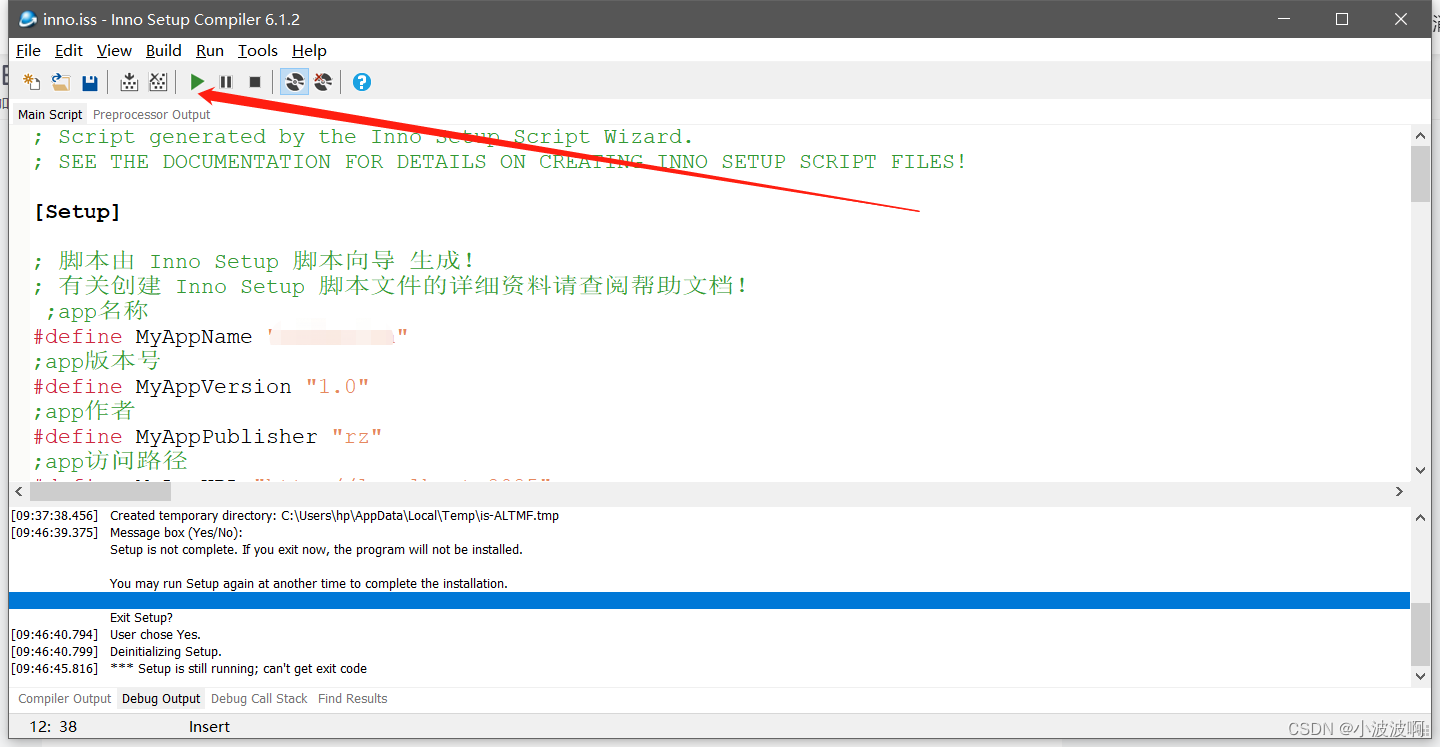Screen dimensions: 1440x747
Task: Click the 'SEE THE DOCUMENTATION' comment line
Action: tap(500, 162)
